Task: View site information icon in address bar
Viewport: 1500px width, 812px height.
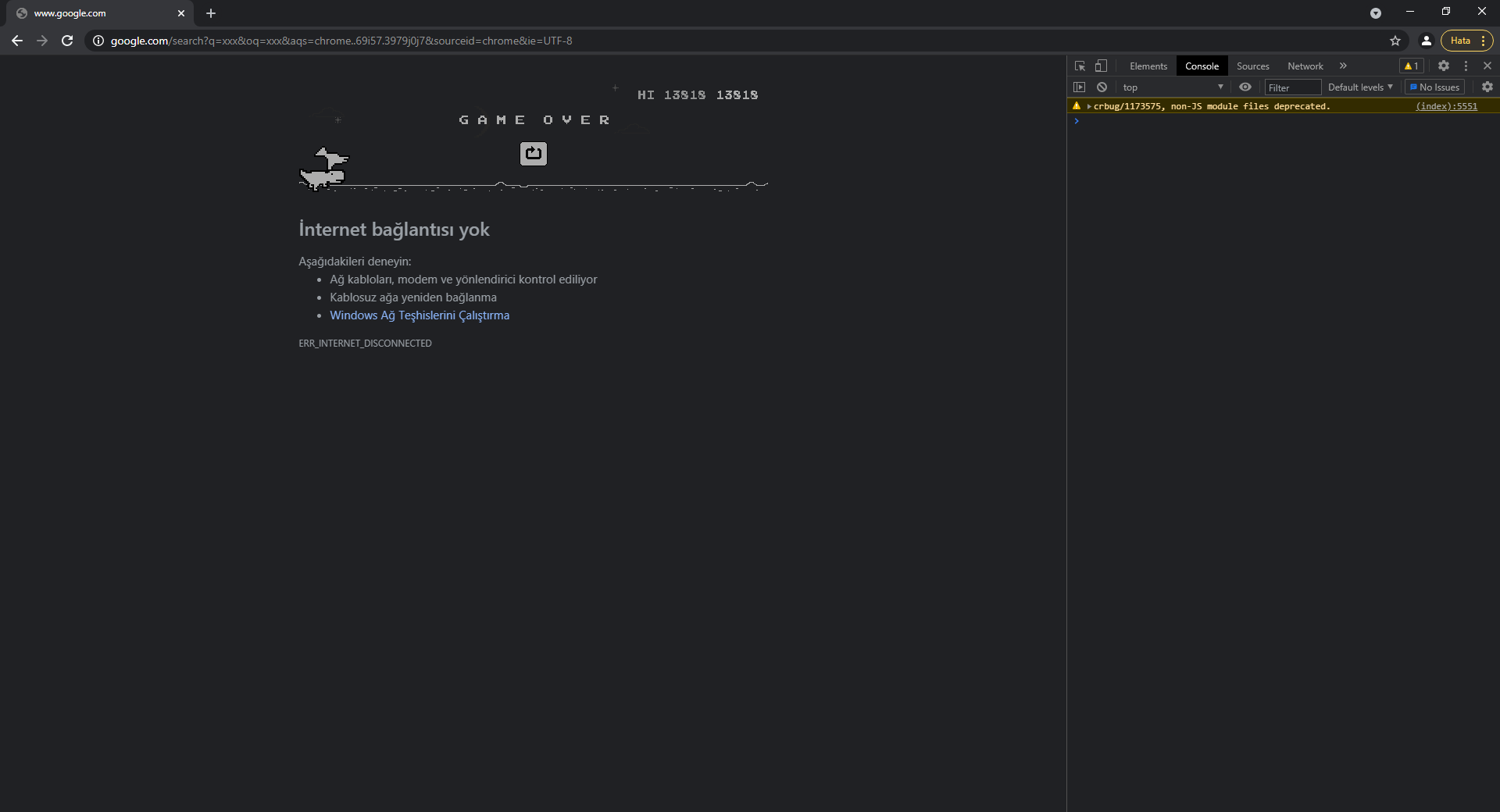Action: click(x=98, y=41)
